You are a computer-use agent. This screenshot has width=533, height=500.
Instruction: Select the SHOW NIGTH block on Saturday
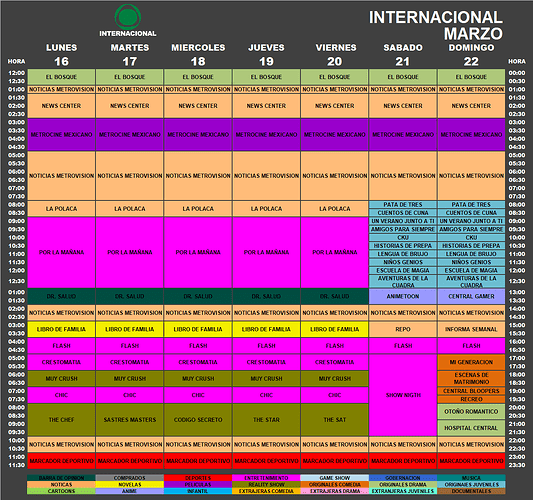click(403, 395)
